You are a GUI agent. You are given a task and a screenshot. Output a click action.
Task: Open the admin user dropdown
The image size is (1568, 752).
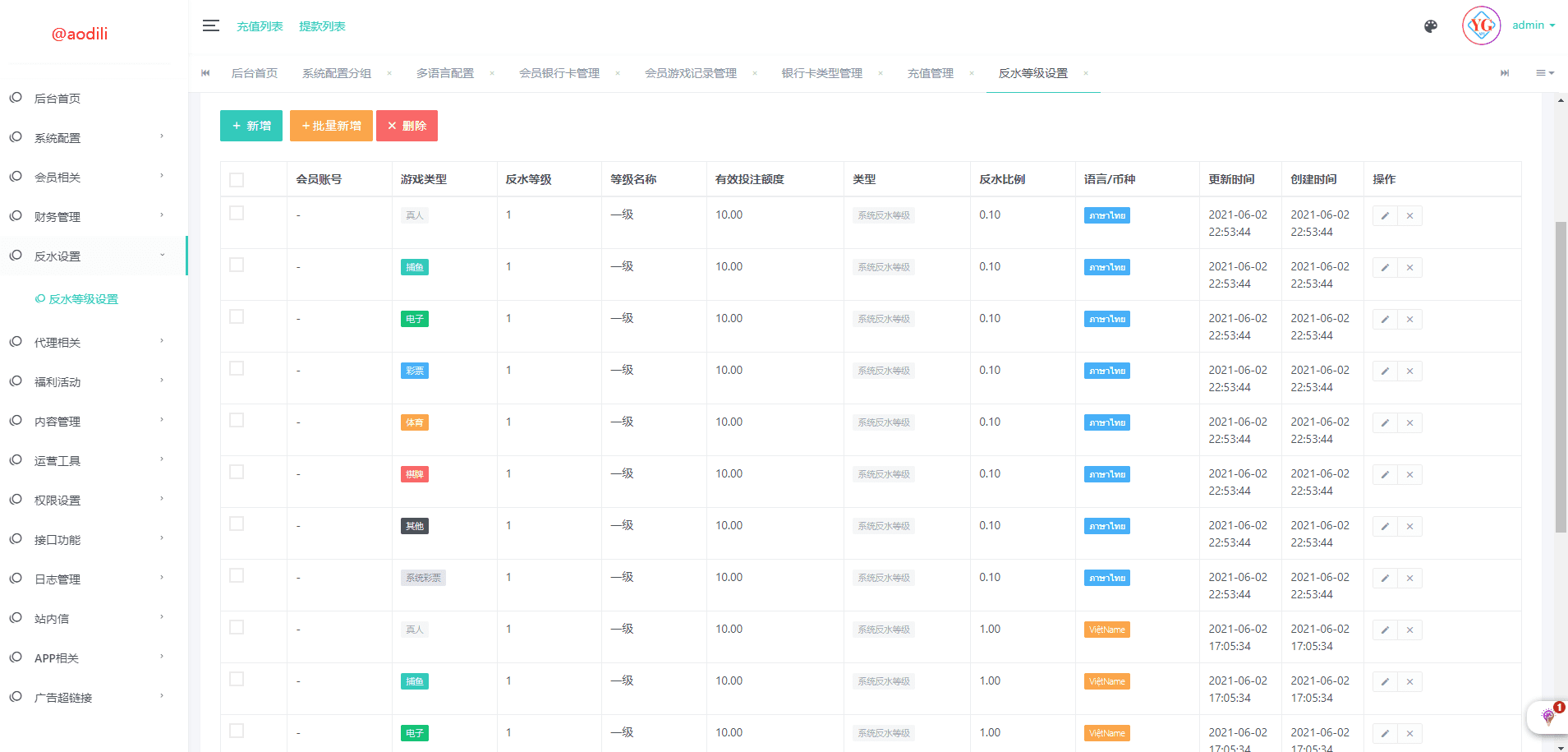[1533, 25]
